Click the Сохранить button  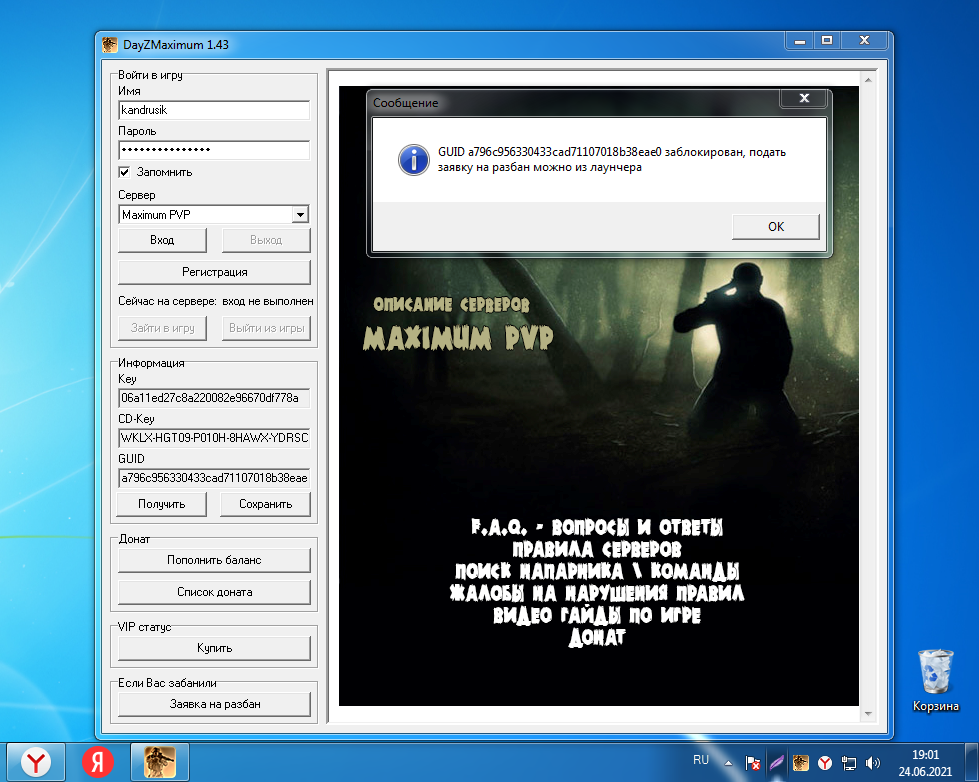(x=265, y=504)
